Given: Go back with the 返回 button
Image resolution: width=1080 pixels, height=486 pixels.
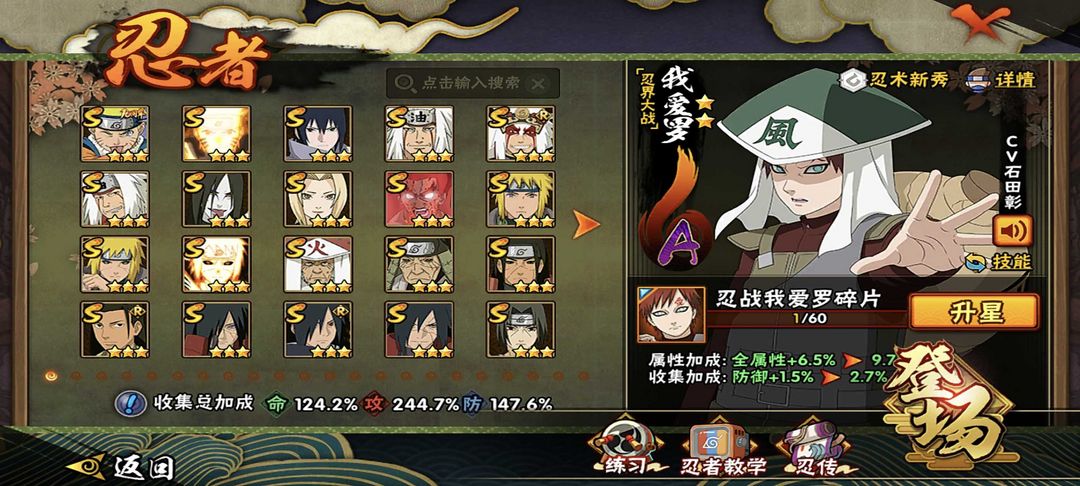Looking at the screenshot, I should coord(120,467).
